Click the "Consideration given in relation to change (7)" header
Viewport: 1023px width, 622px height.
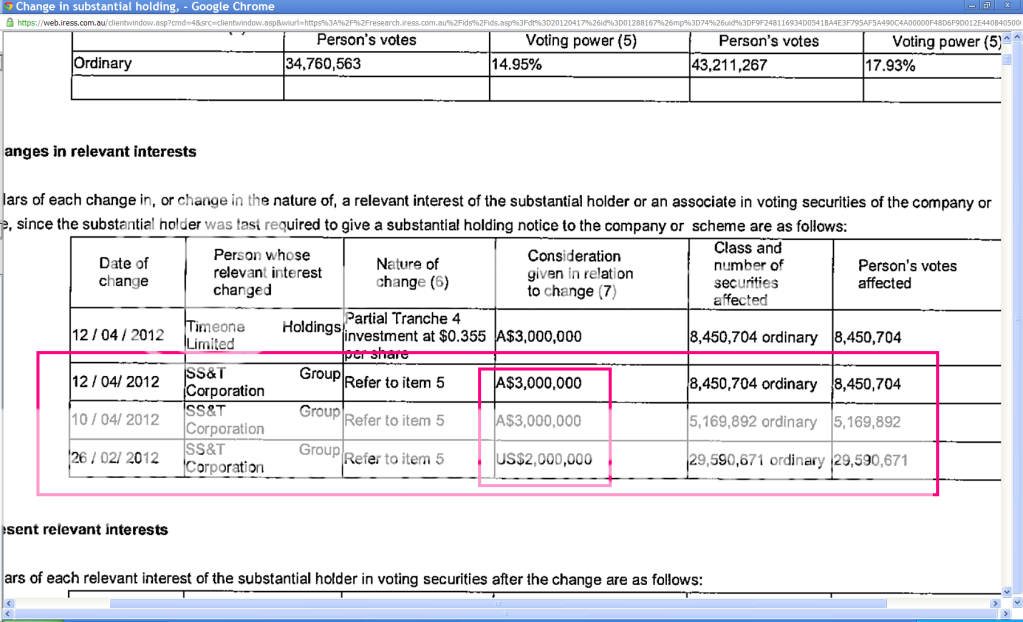coord(580,273)
